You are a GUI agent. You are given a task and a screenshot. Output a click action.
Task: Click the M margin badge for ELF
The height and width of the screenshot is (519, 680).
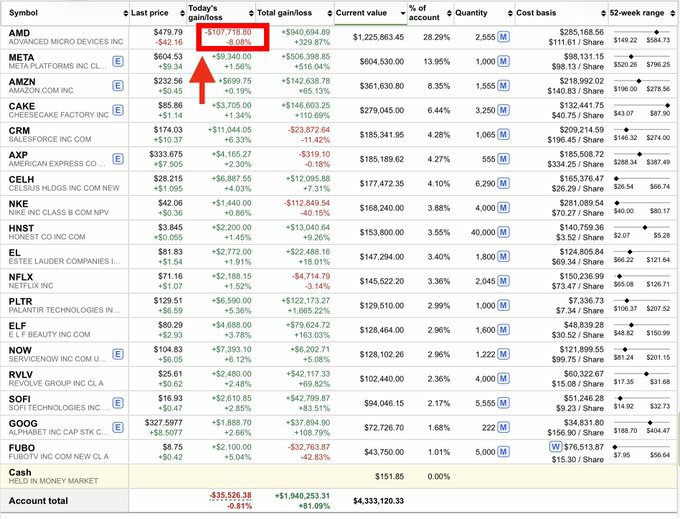(x=503, y=330)
